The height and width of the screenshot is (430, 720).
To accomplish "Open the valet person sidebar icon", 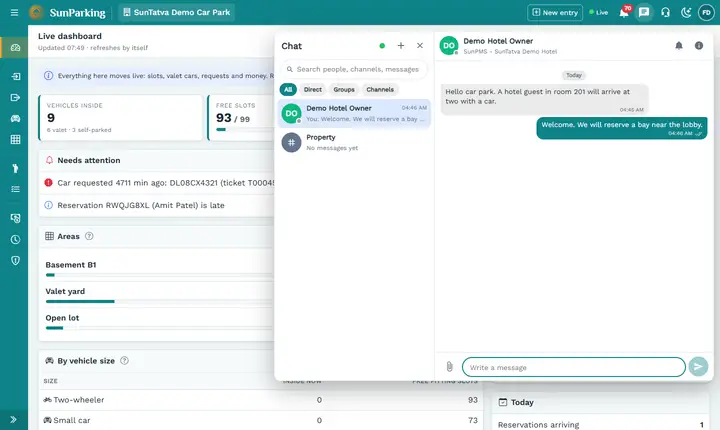I will pyautogui.click(x=15, y=168).
